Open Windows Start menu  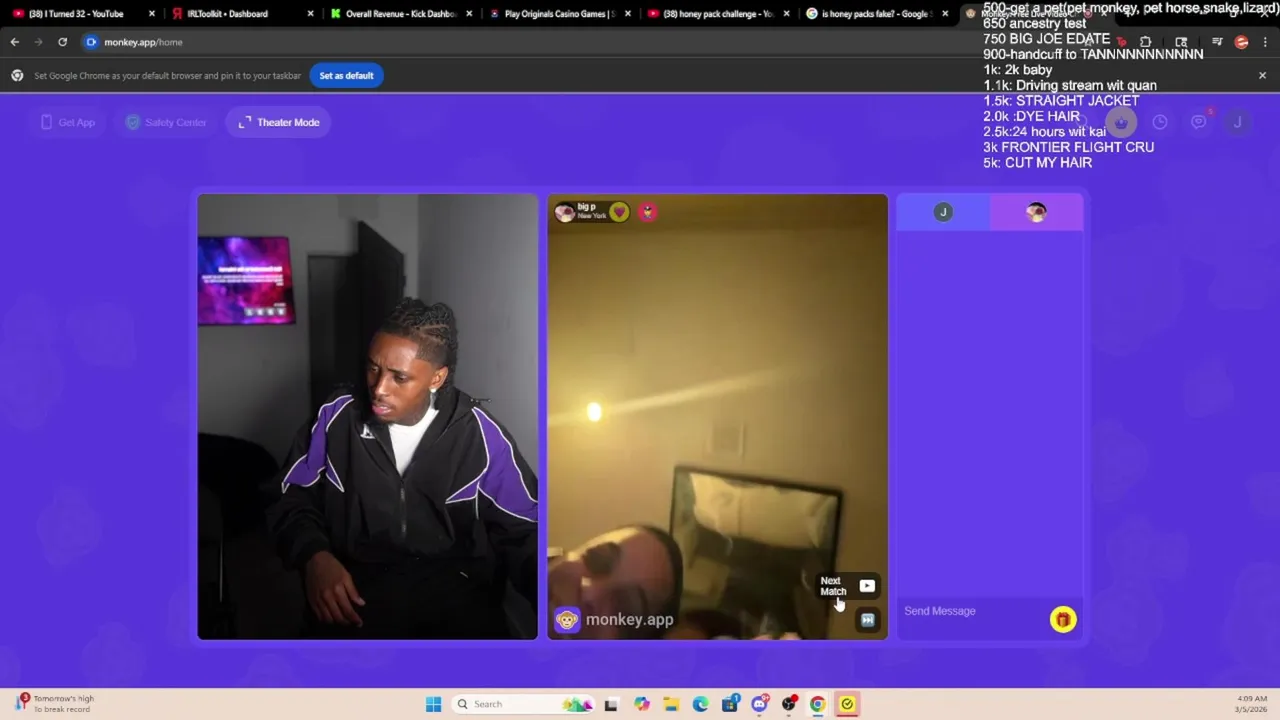(x=433, y=704)
